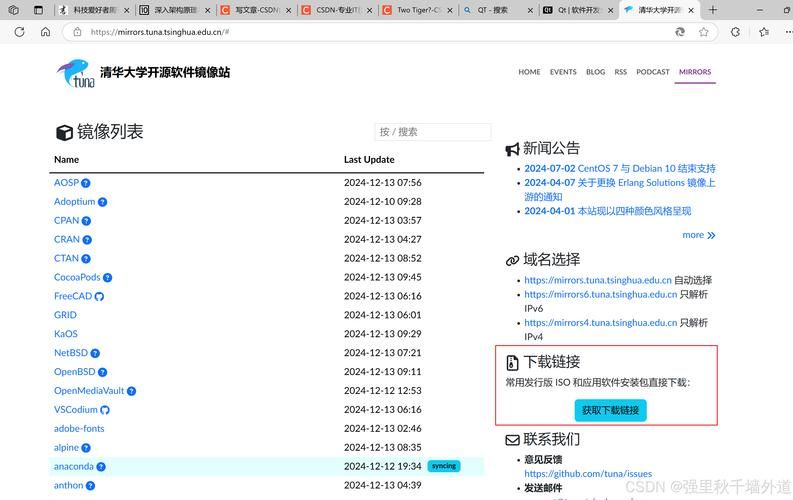Click the tuna logo
Image resolution: width=793 pixels, height=500 pixels.
(76, 74)
